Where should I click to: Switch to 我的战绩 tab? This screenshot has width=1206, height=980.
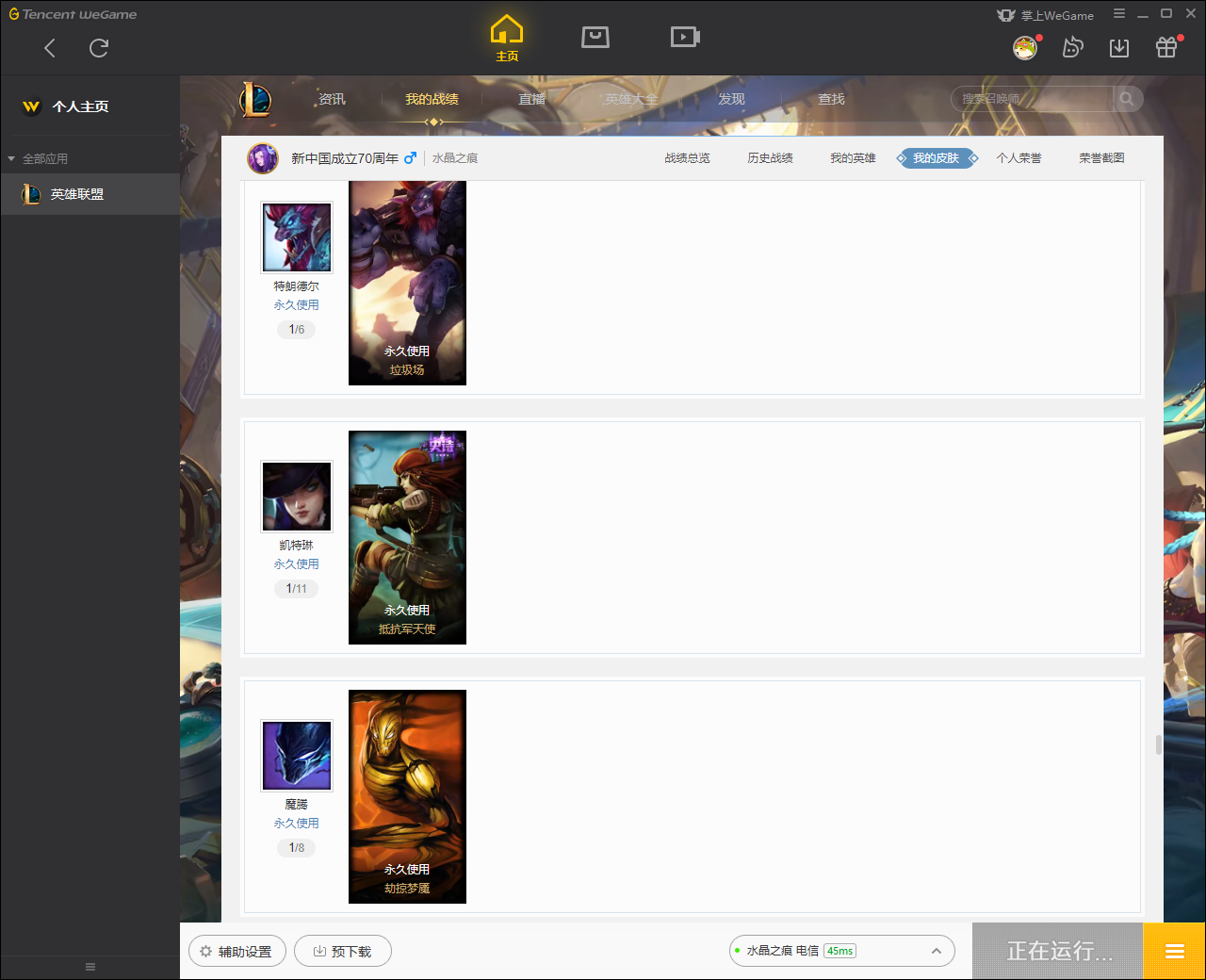[432, 99]
